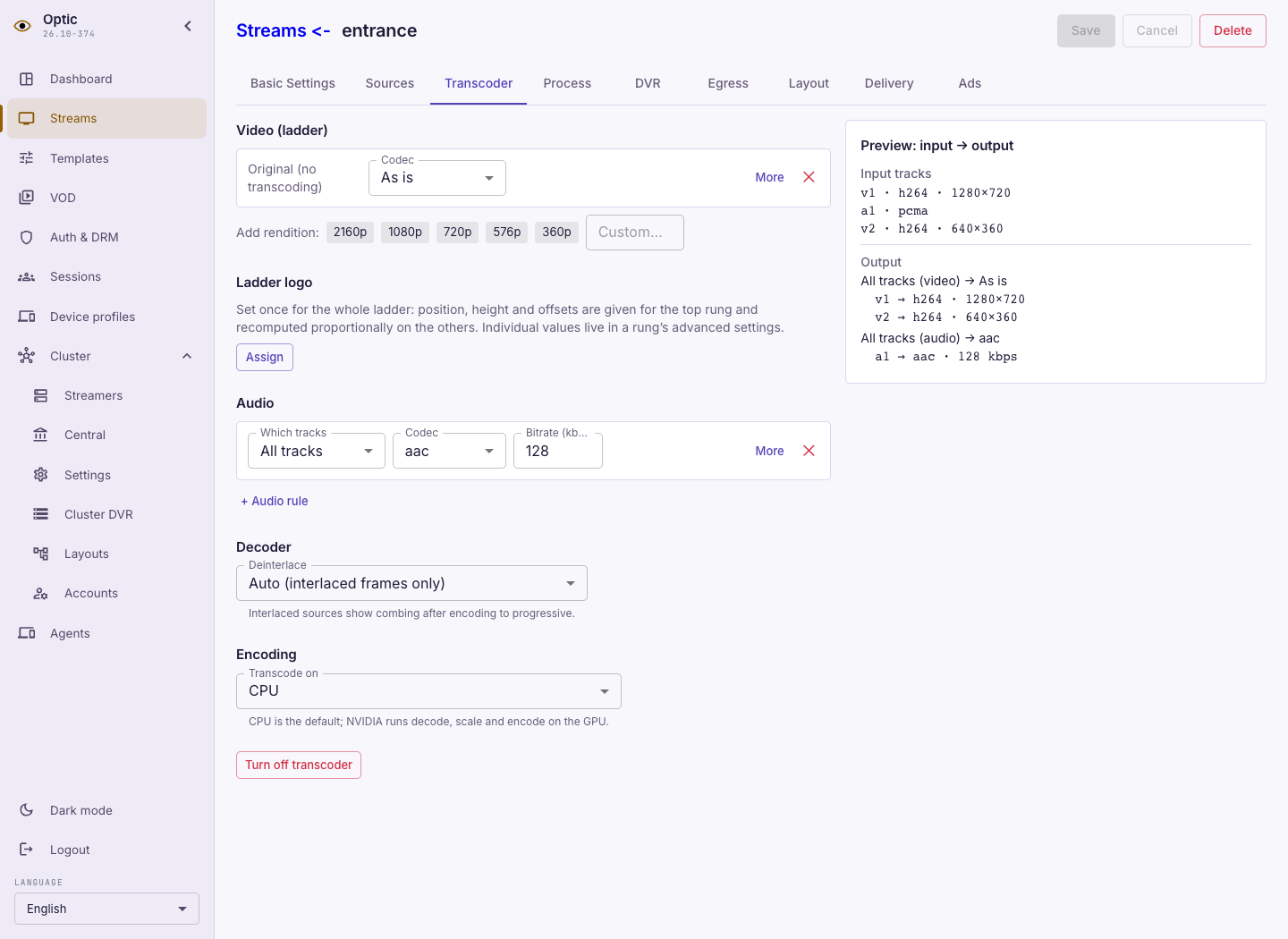Click the audio Bitrate field
1288x939 pixels.
point(558,451)
